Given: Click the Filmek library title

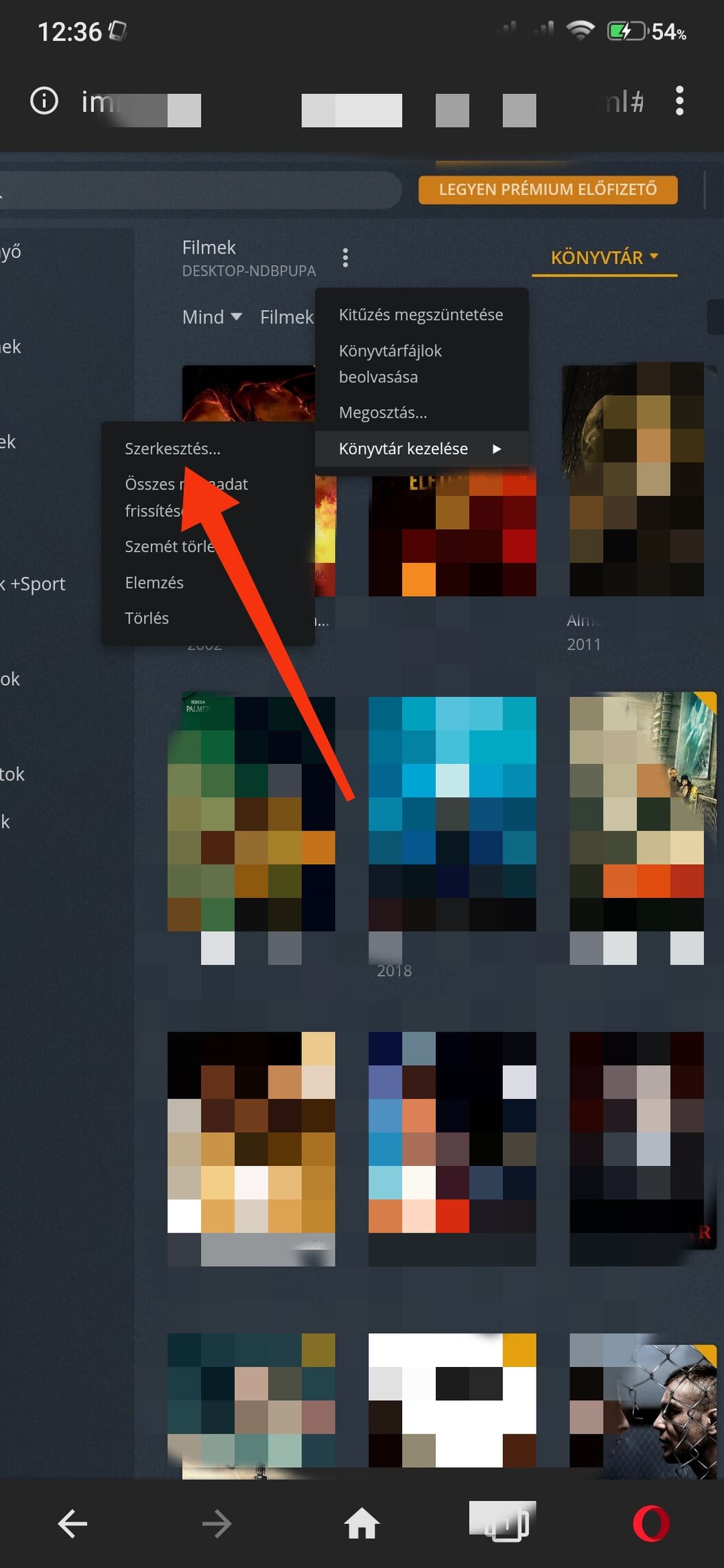Looking at the screenshot, I should 209,247.
